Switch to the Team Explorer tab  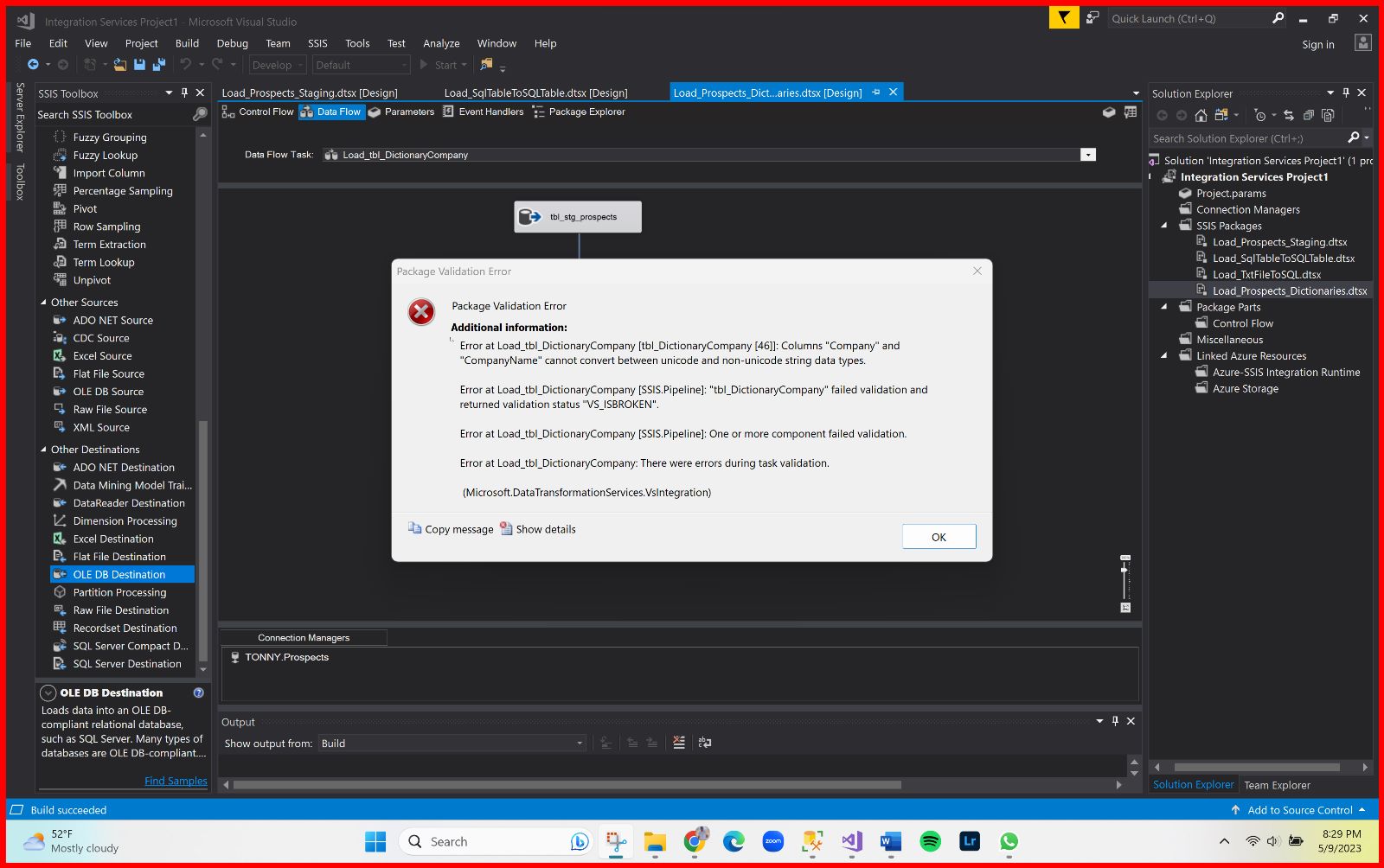point(1277,785)
